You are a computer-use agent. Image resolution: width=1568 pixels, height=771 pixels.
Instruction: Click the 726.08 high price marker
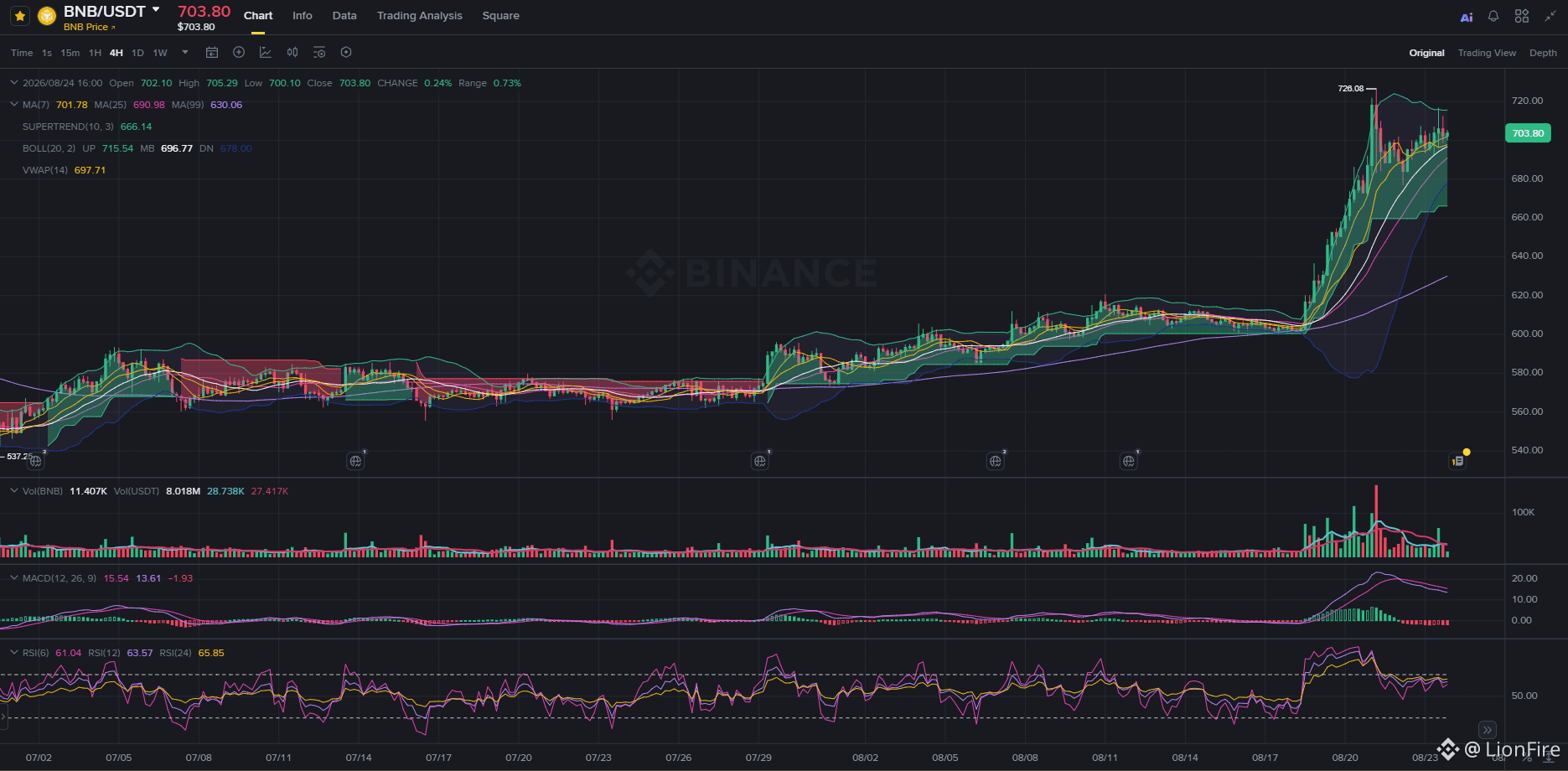pyautogui.click(x=1350, y=88)
